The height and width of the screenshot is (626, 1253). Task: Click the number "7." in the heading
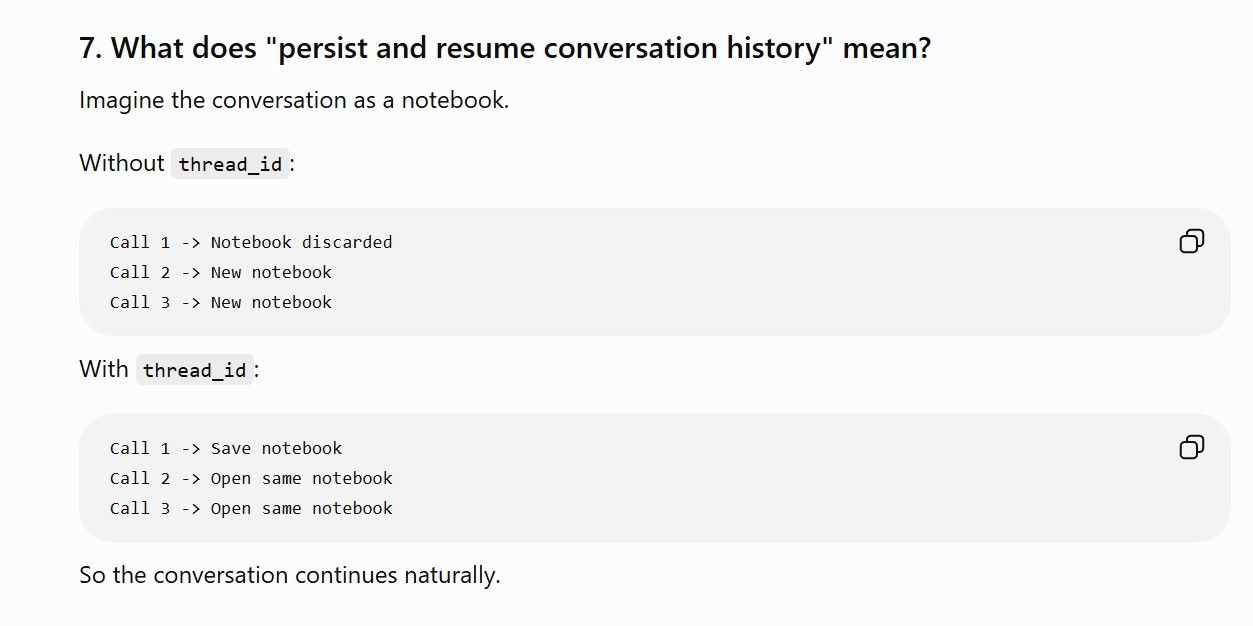[91, 48]
